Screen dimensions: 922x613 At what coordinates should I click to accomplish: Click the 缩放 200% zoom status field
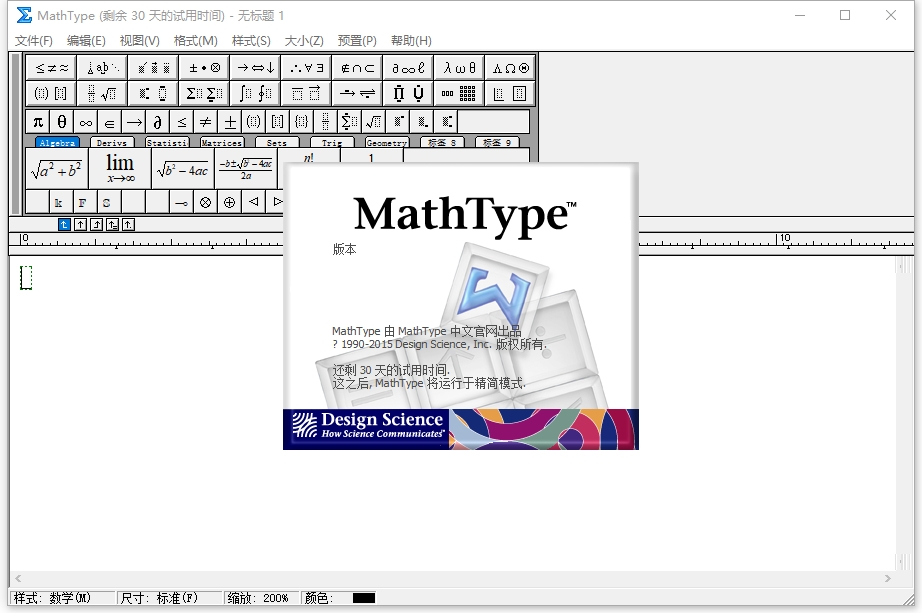(x=258, y=598)
